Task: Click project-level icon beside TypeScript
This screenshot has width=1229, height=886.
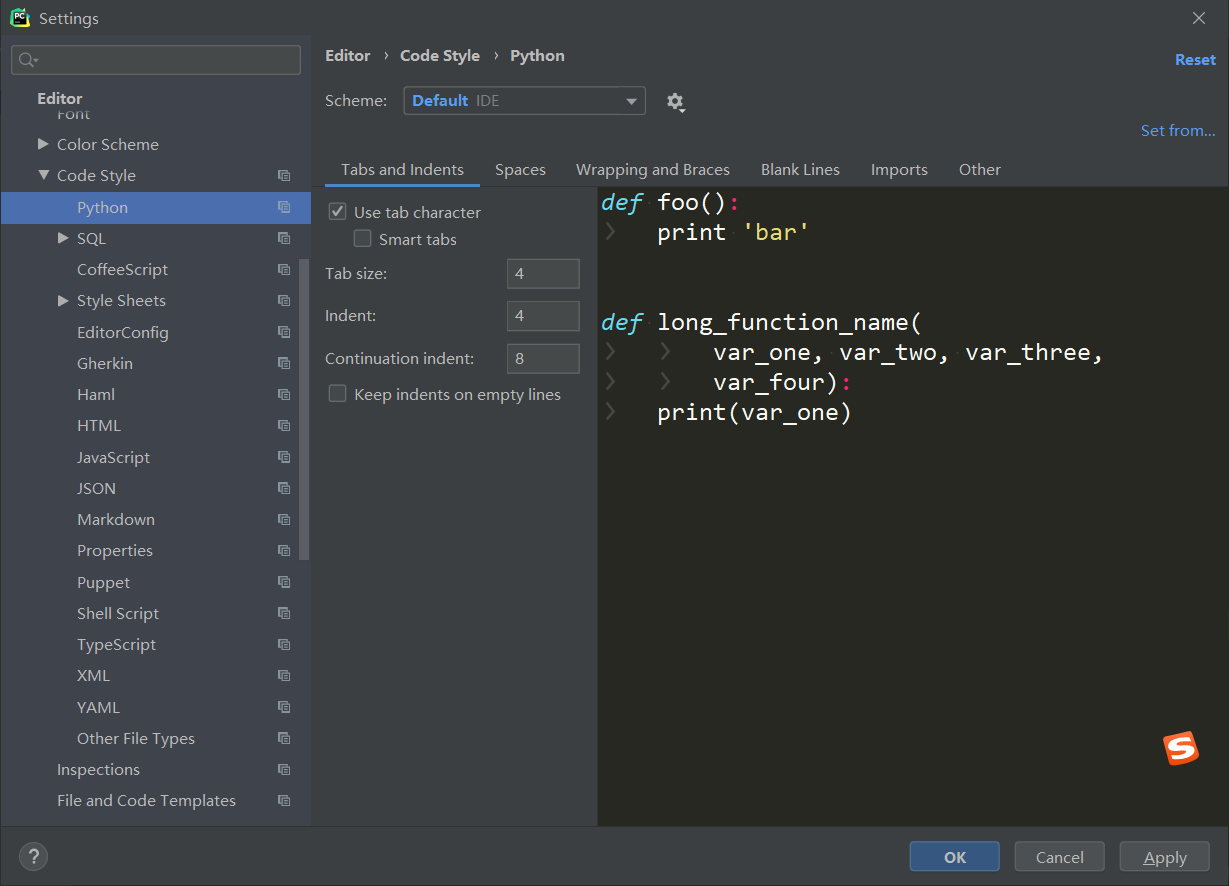Action: point(284,645)
